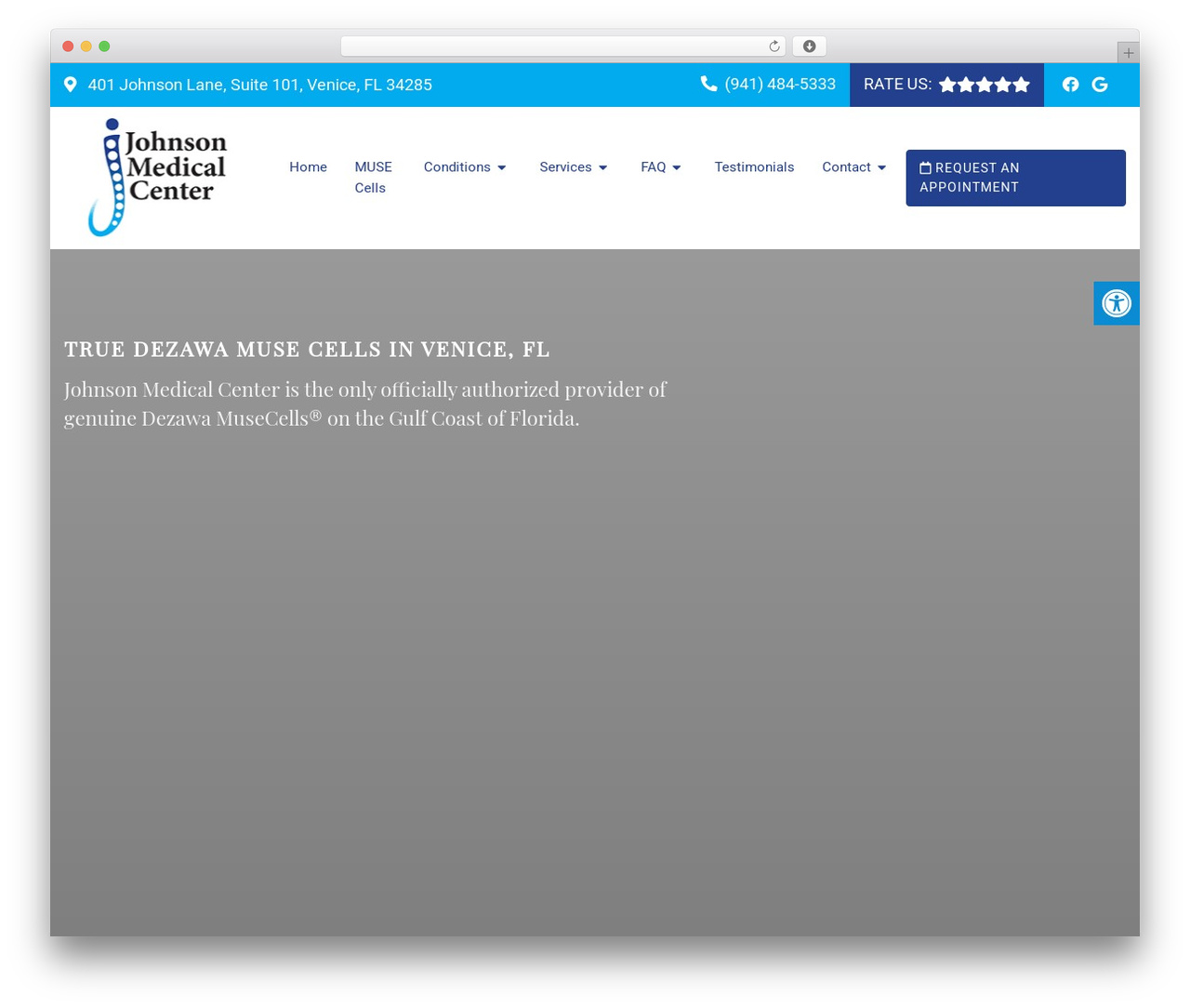This screenshot has width=1190, height=1008.
Task: Open the MUSE Cells menu item
Action: [373, 178]
